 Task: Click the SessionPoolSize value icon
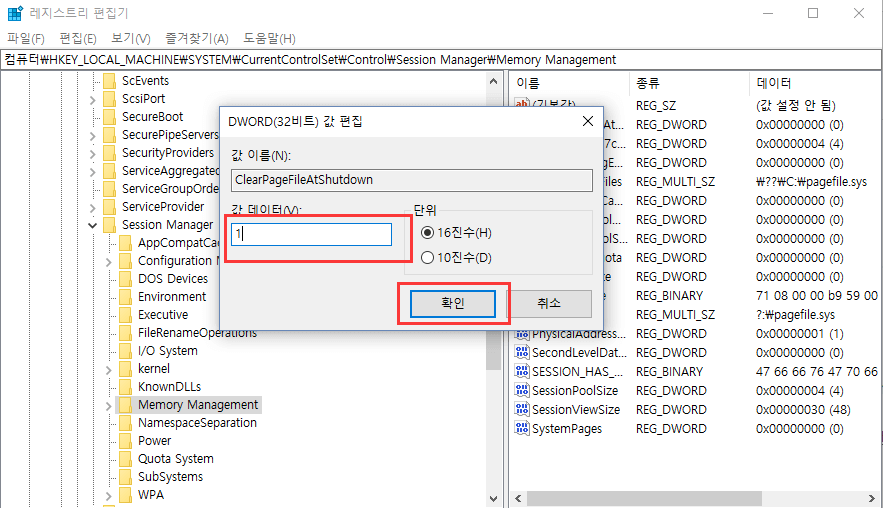tap(521, 390)
